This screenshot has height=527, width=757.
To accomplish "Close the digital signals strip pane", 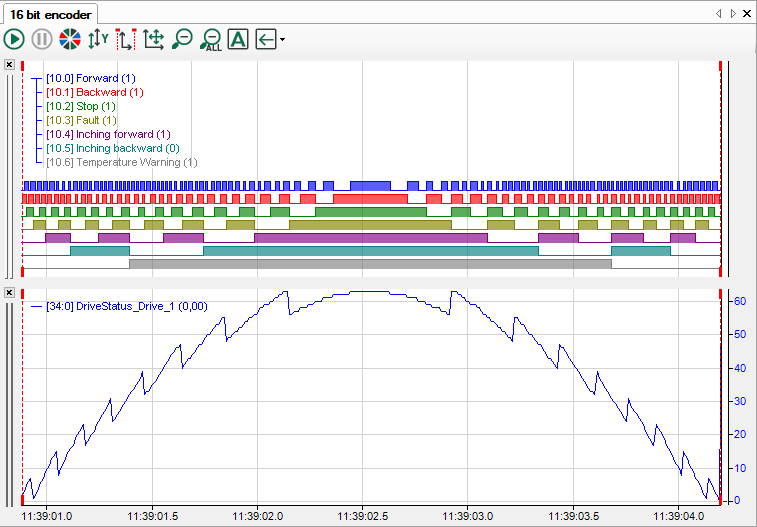I will [8, 65].
